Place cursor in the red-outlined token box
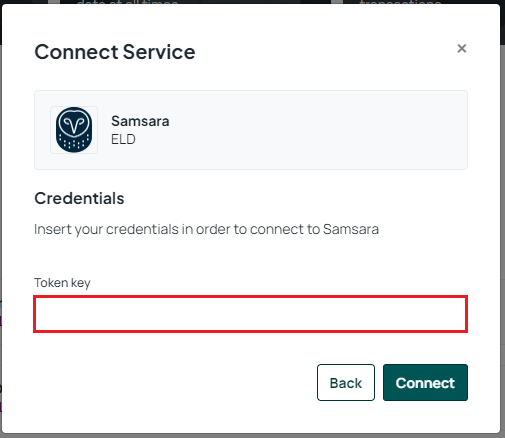The width and height of the screenshot is (505, 438). point(250,314)
